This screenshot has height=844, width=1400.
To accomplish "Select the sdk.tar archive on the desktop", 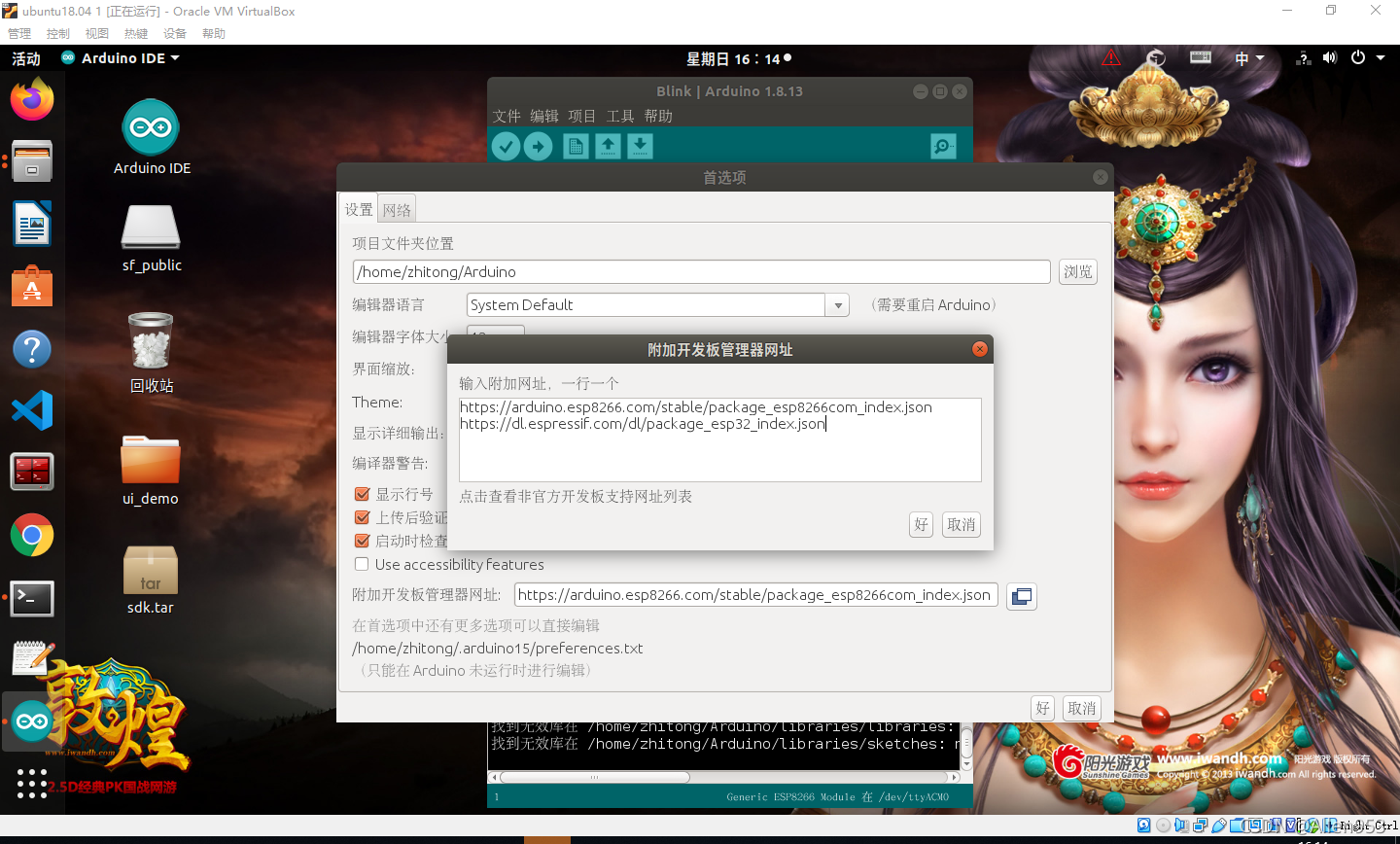I will 151,580.
